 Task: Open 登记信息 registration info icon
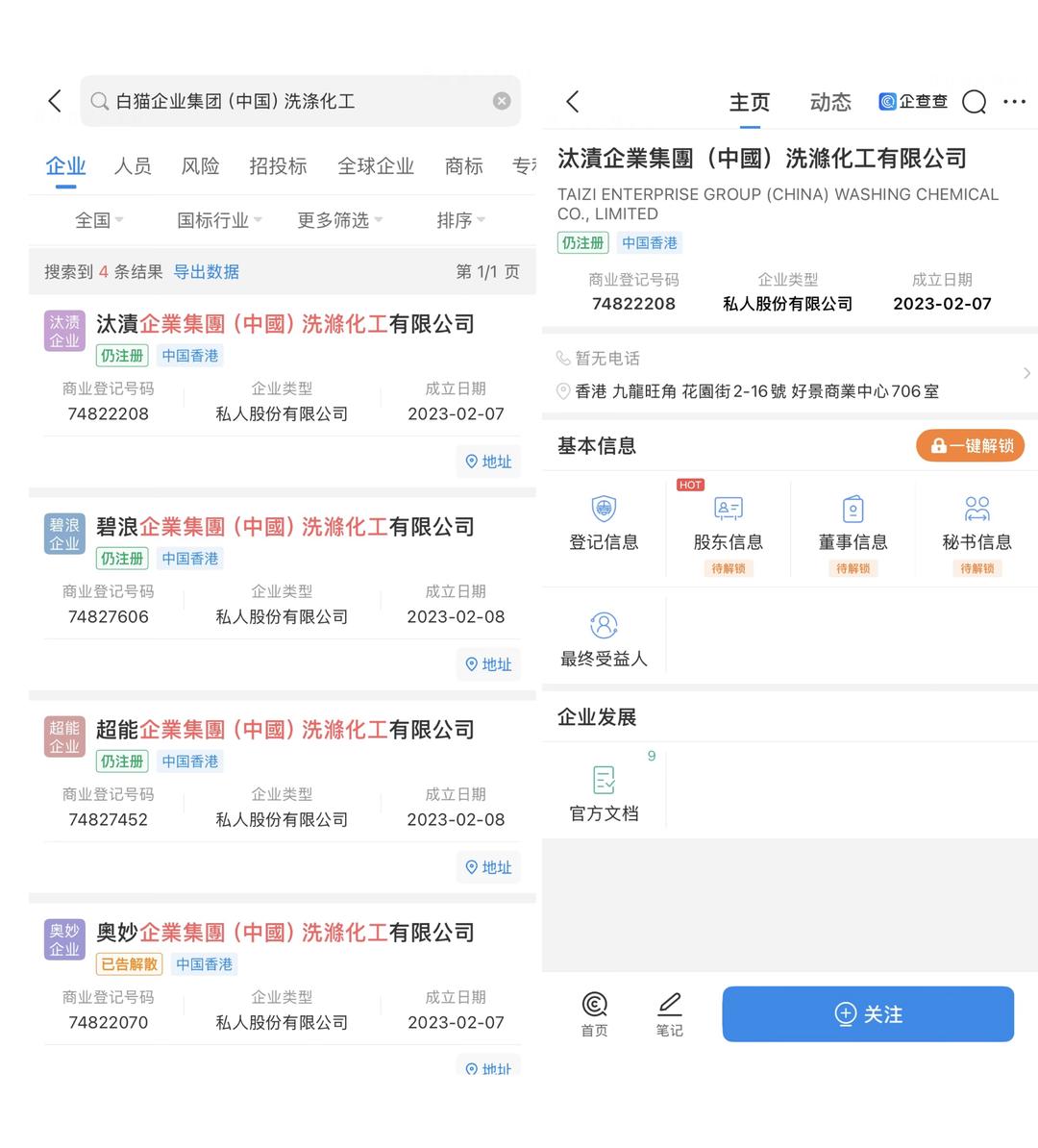[604, 510]
